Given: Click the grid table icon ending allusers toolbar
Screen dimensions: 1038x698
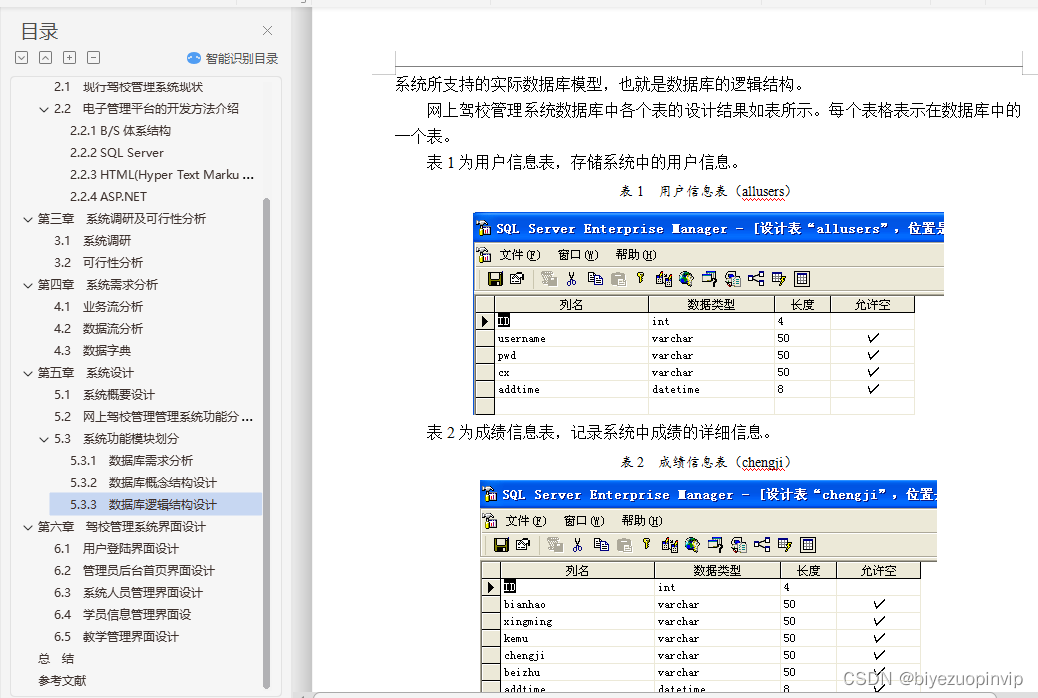Looking at the screenshot, I should [802, 279].
